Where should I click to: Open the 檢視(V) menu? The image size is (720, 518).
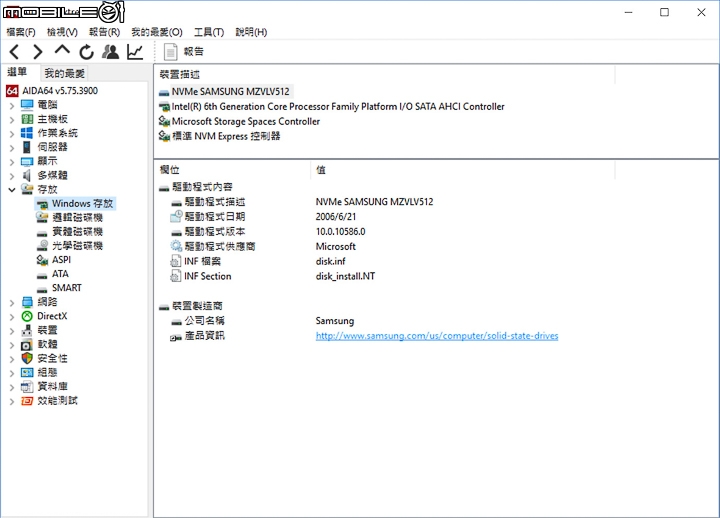tap(62, 32)
